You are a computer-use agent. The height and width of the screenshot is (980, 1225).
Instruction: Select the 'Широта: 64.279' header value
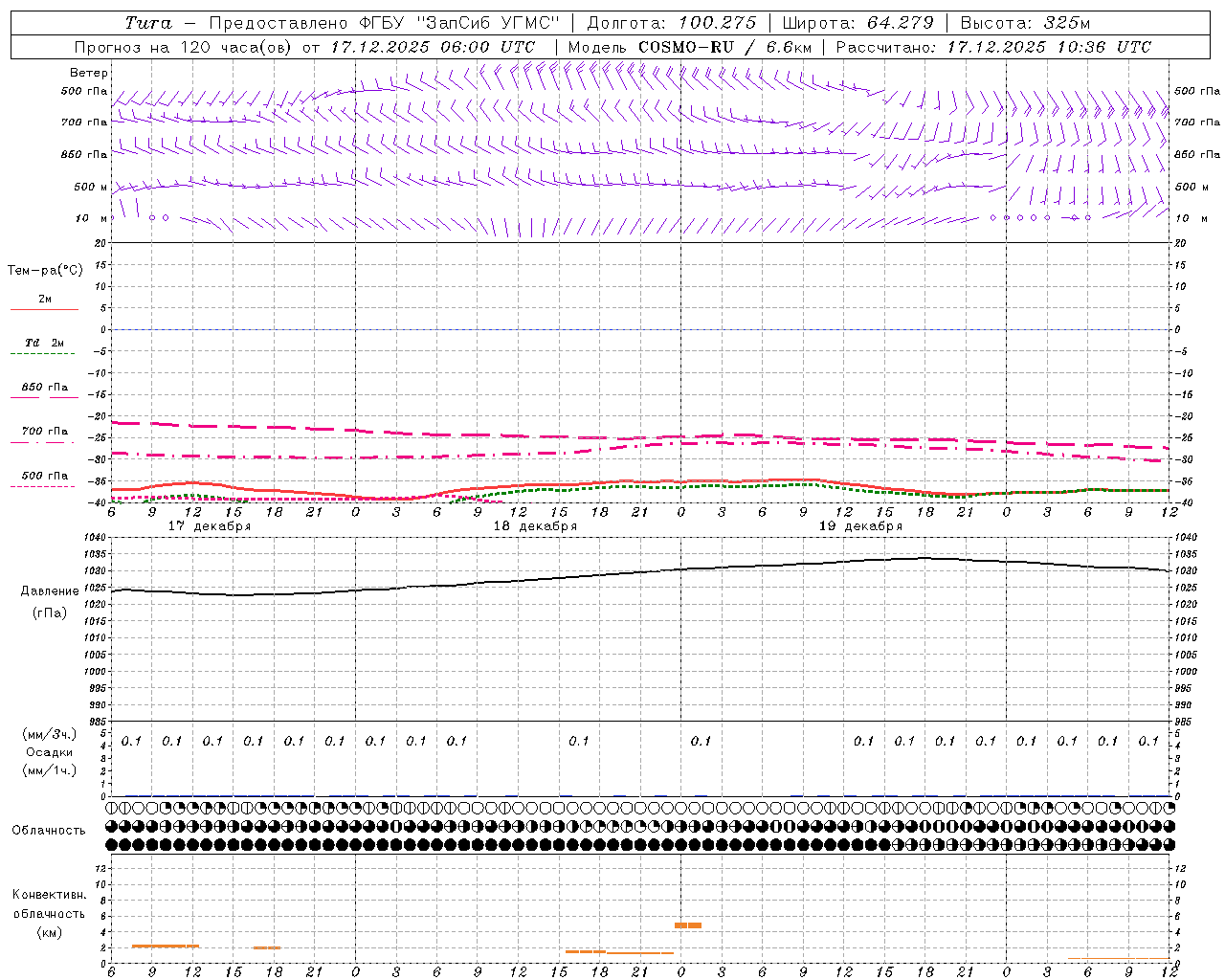(857, 23)
